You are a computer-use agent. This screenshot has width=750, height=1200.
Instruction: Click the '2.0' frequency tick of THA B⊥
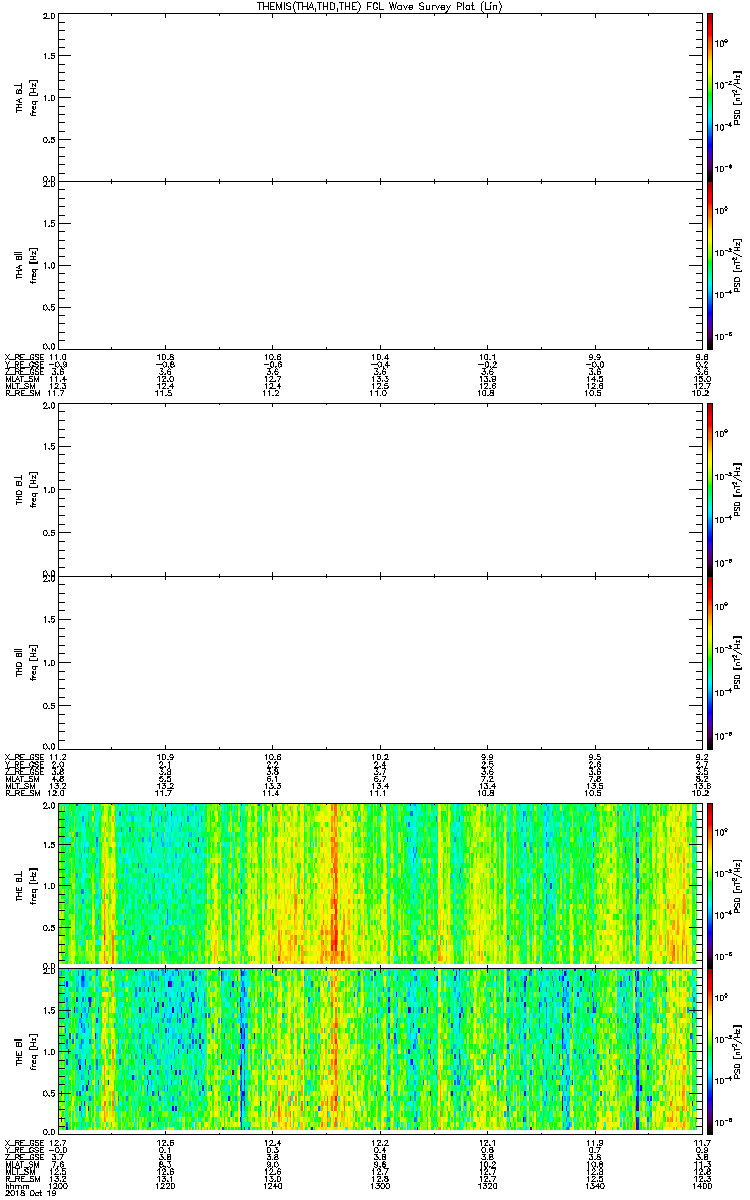(x=49, y=17)
